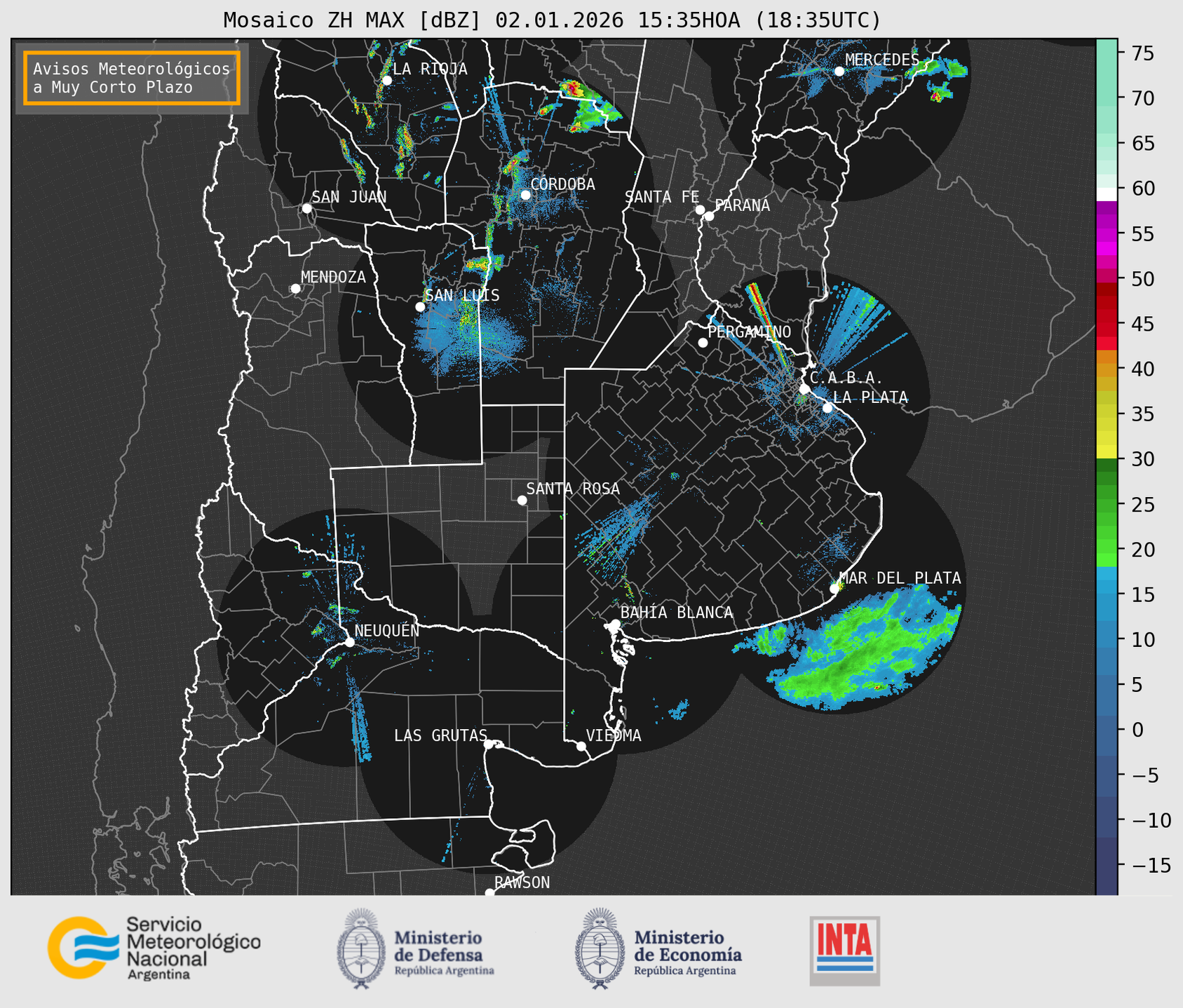Click the INTA logo
This screenshot has width=1183, height=1008.
[844, 951]
